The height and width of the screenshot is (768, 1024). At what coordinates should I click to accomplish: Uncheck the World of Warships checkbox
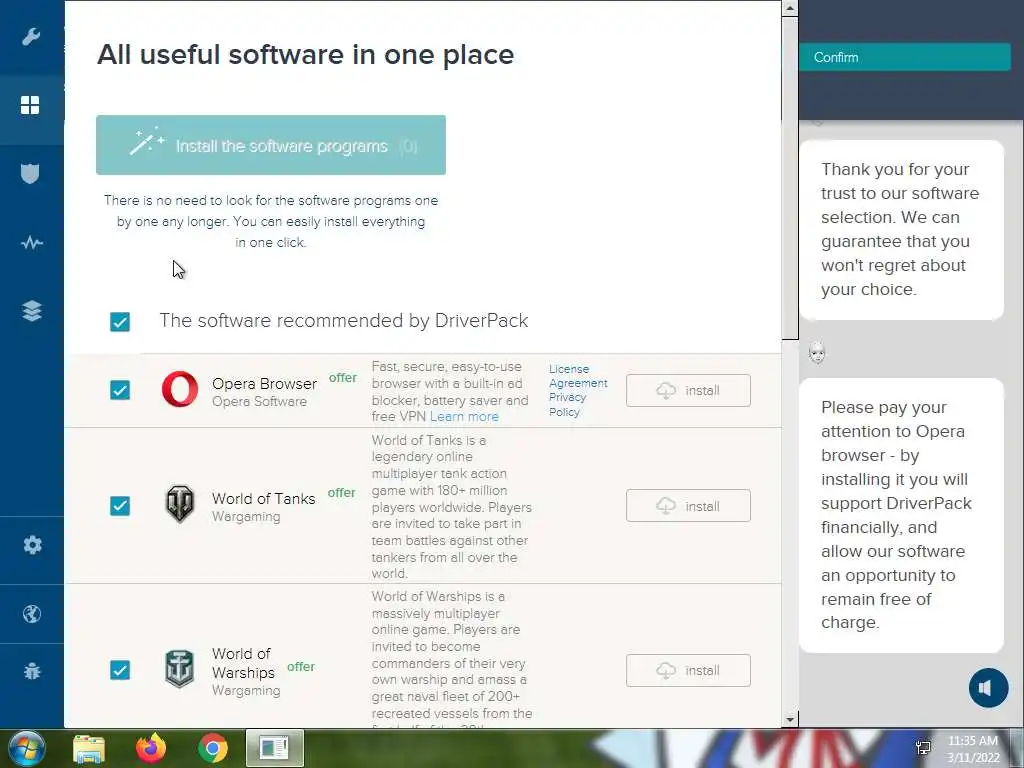[x=120, y=670]
